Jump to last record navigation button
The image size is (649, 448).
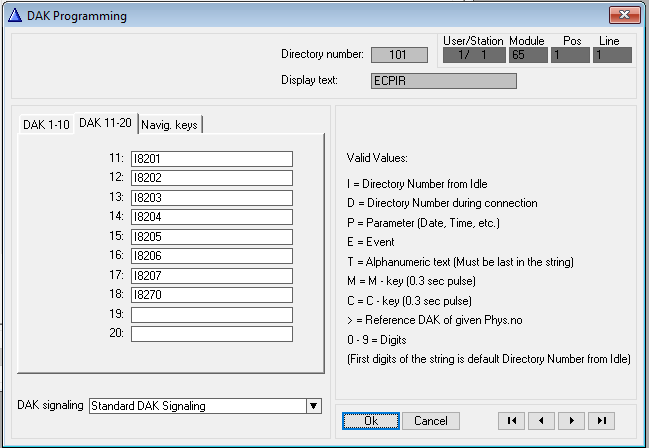coord(601,421)
